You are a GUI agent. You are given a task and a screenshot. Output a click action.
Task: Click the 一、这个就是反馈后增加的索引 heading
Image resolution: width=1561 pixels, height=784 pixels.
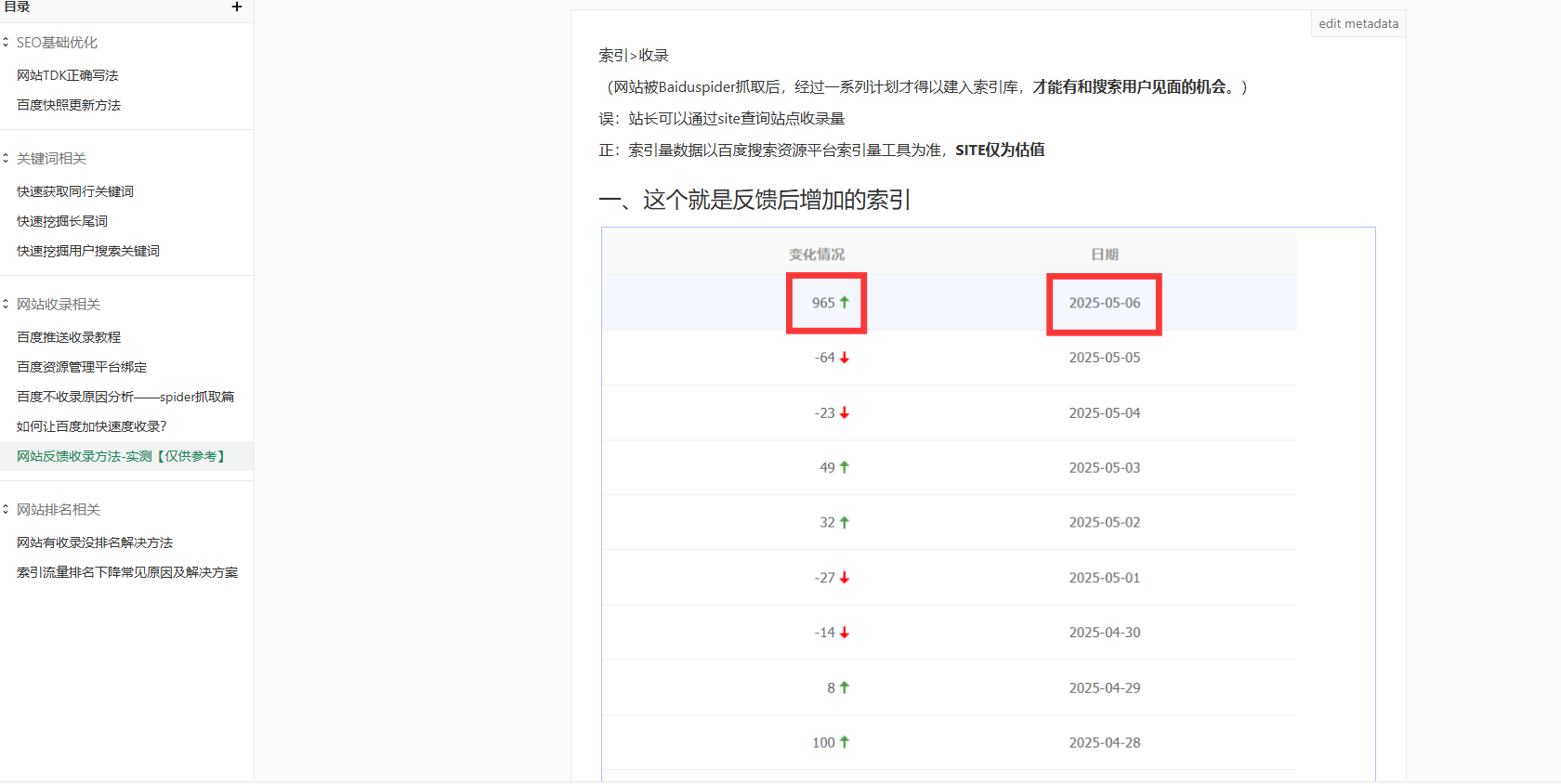[754, 200]
